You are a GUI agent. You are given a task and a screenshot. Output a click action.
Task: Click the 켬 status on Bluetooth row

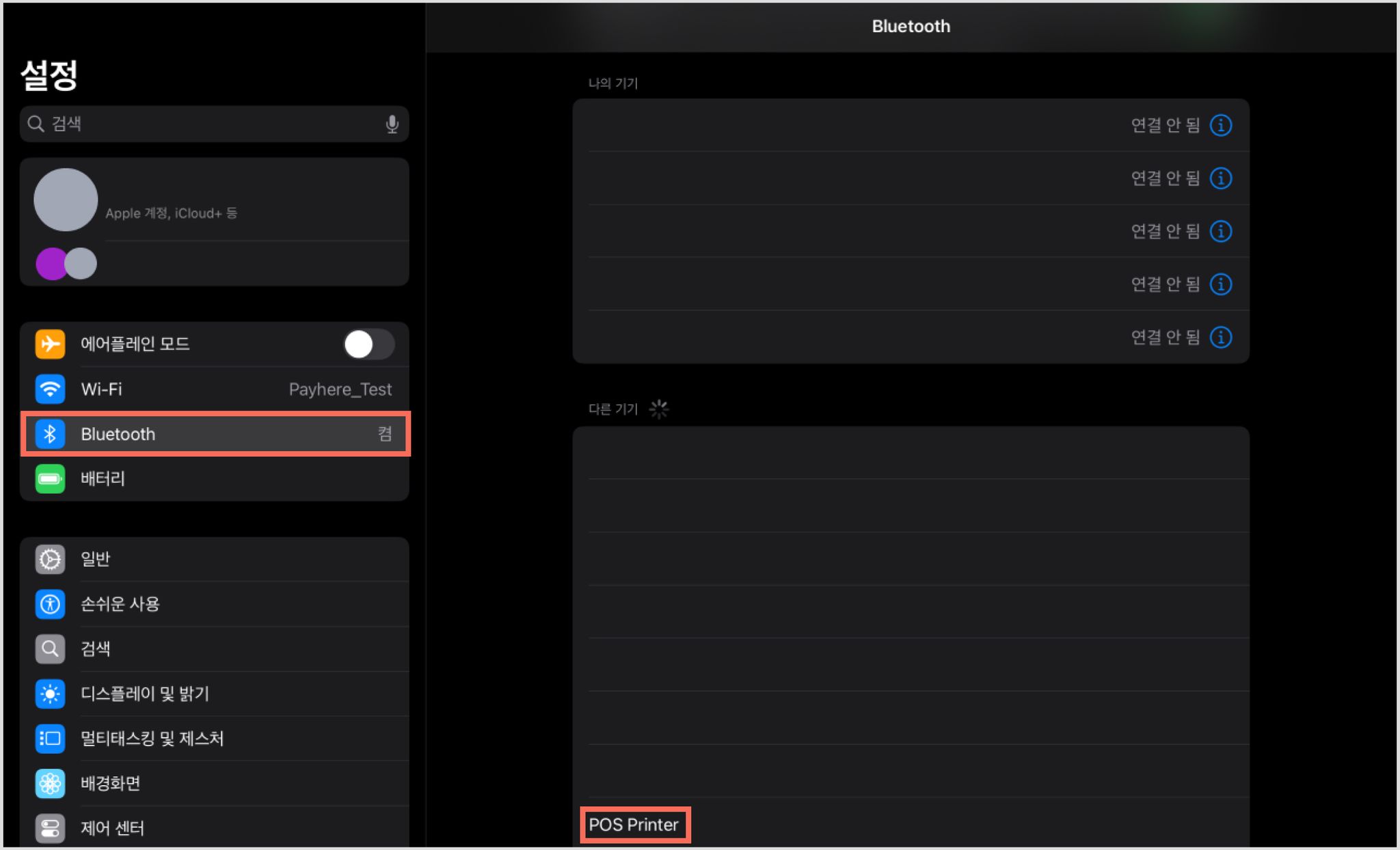click(x=385, y=434)
